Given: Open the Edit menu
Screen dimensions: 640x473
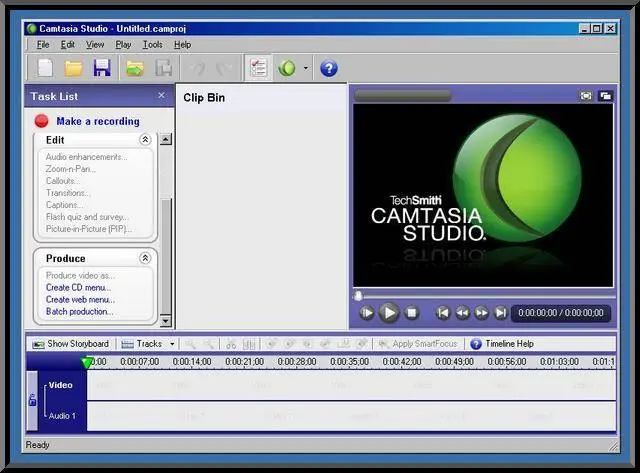Looking at the screenshot, I should pos(67,44).
